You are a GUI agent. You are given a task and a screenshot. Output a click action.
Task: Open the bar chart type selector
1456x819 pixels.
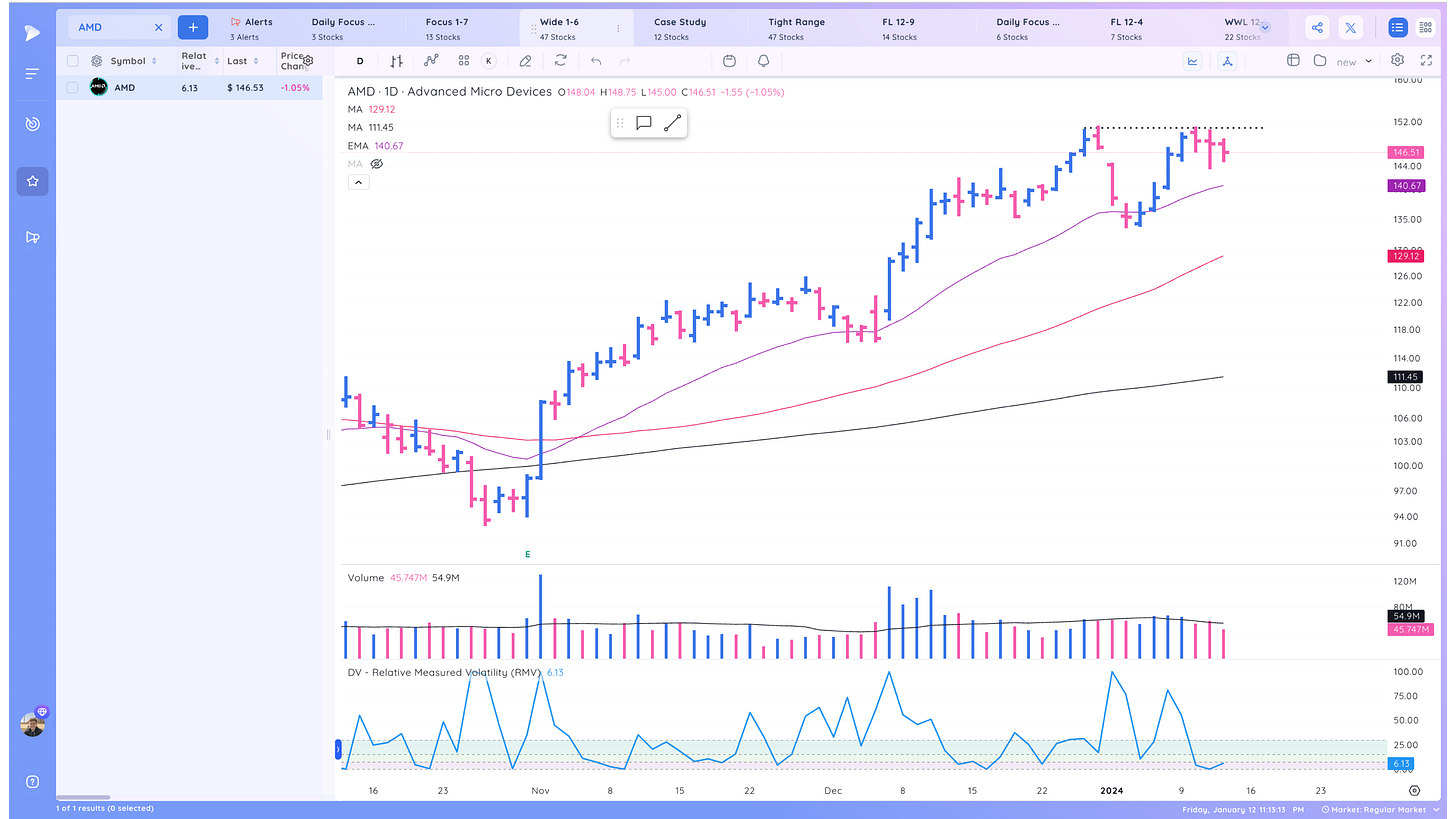(x=397, y=61)
